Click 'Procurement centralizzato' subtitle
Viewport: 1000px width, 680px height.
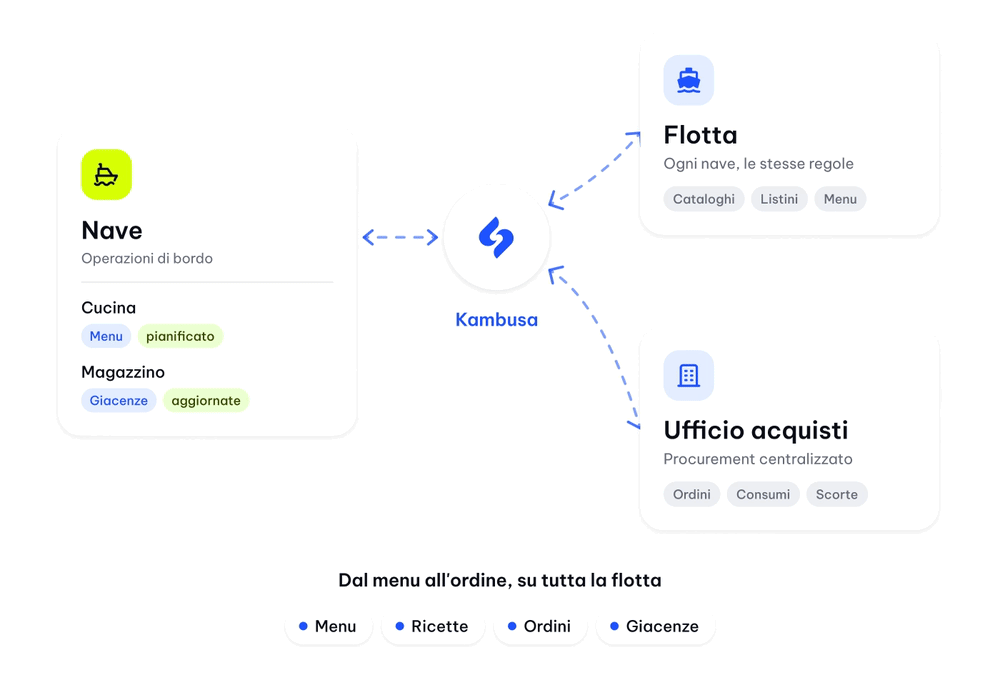pyautogui.click(x=758, y=459)
